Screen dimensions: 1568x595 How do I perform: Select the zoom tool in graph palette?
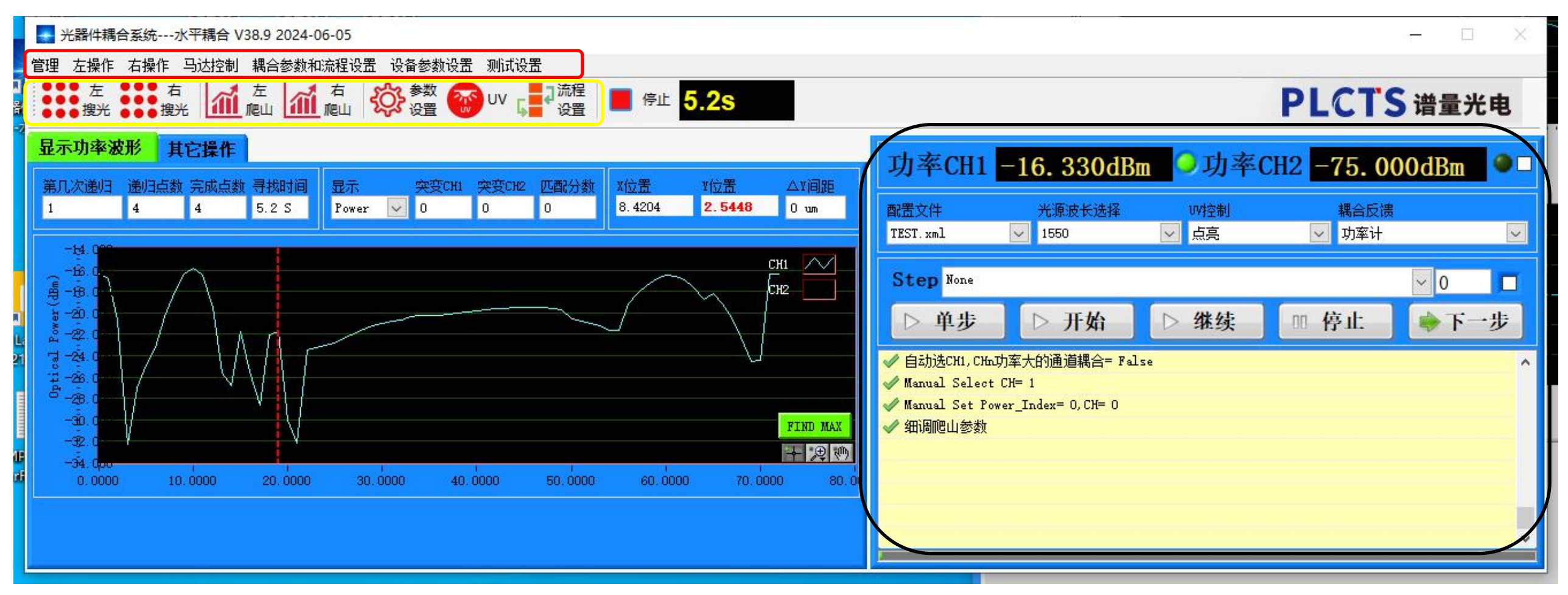pyautogui.click(x=817, y=453)
